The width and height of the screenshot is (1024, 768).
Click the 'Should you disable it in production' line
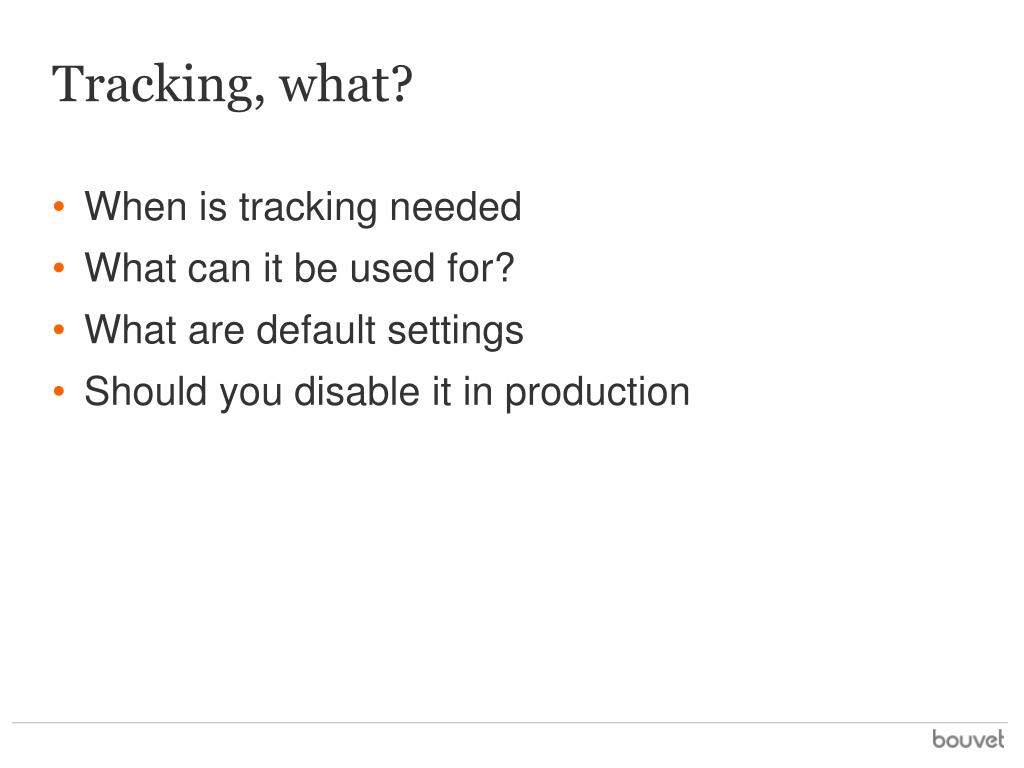387,392
